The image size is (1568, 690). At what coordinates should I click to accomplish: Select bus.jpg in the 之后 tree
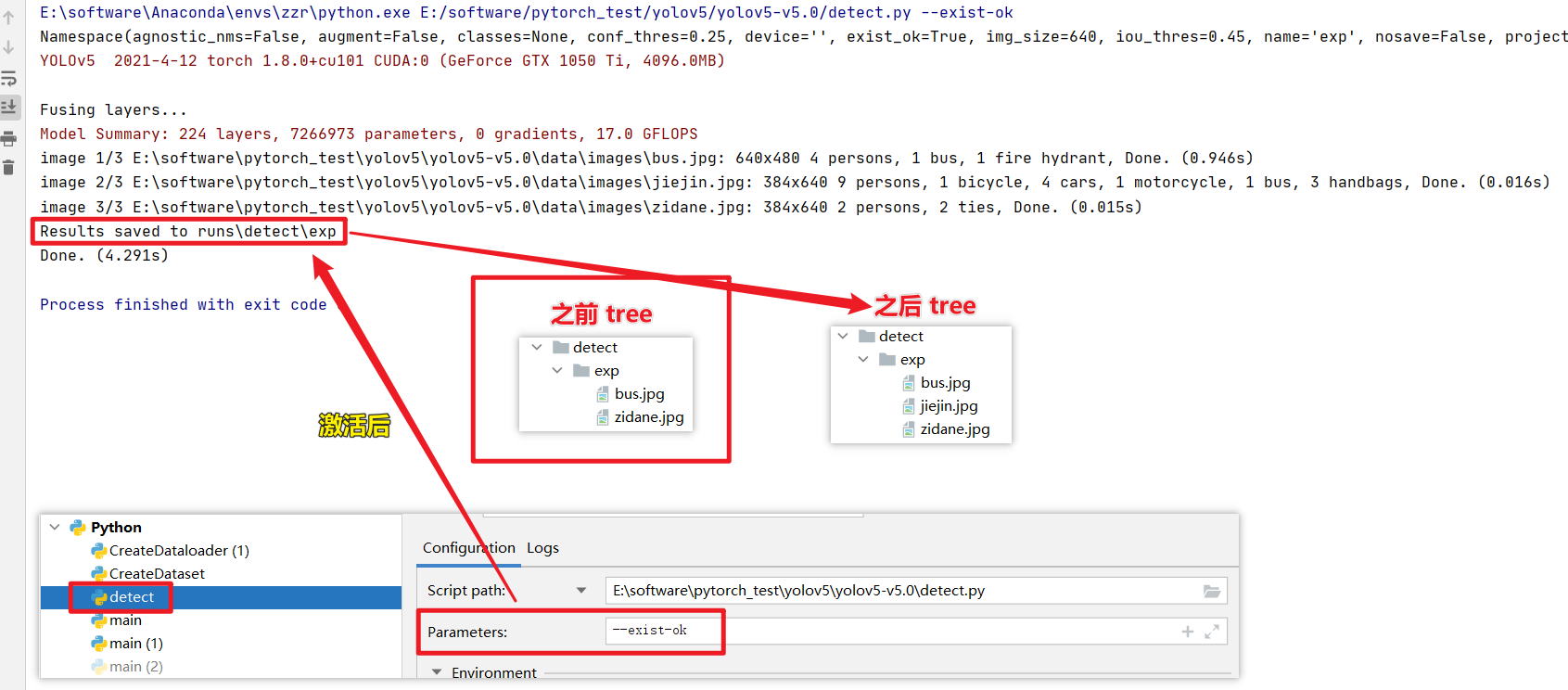pyautogui.click(x=946, y=383)
